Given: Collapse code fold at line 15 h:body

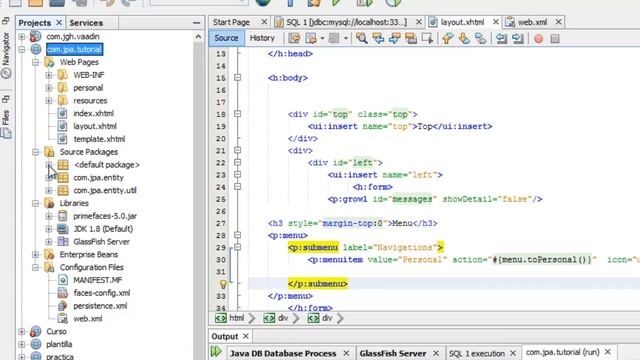Looking at the screenshot, I should (x=238, y=78).
